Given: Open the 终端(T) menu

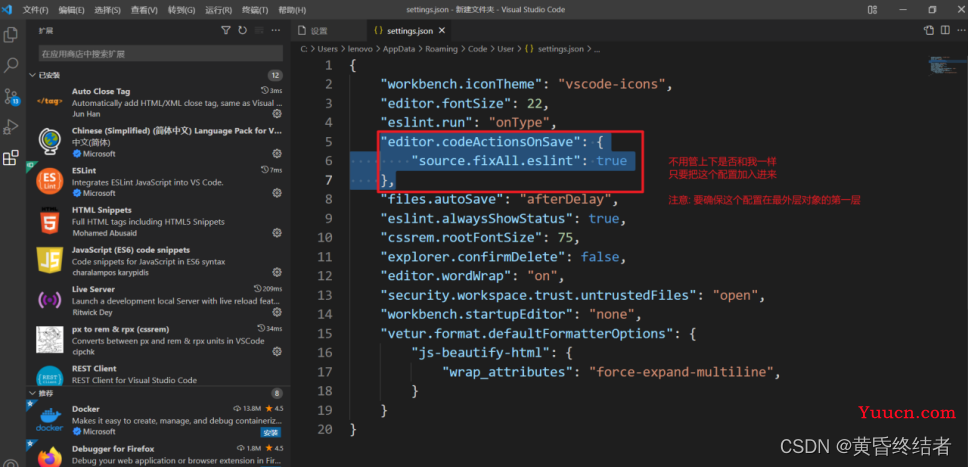Looking at the screenshot, I should click(x=254, y=10).
